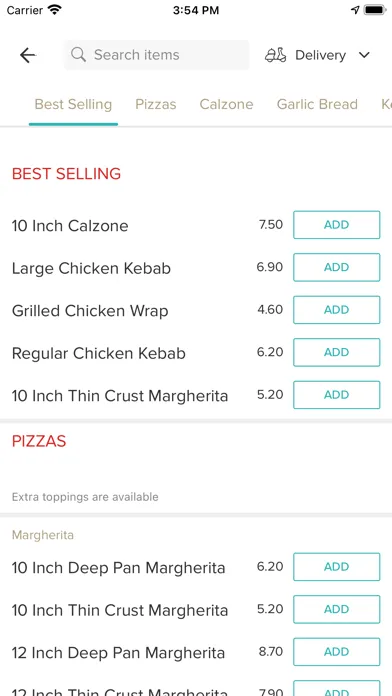Add Grilled Chicken Wrap to order
The width and height of the screenshot is (392, 696).
coord(337,310)
